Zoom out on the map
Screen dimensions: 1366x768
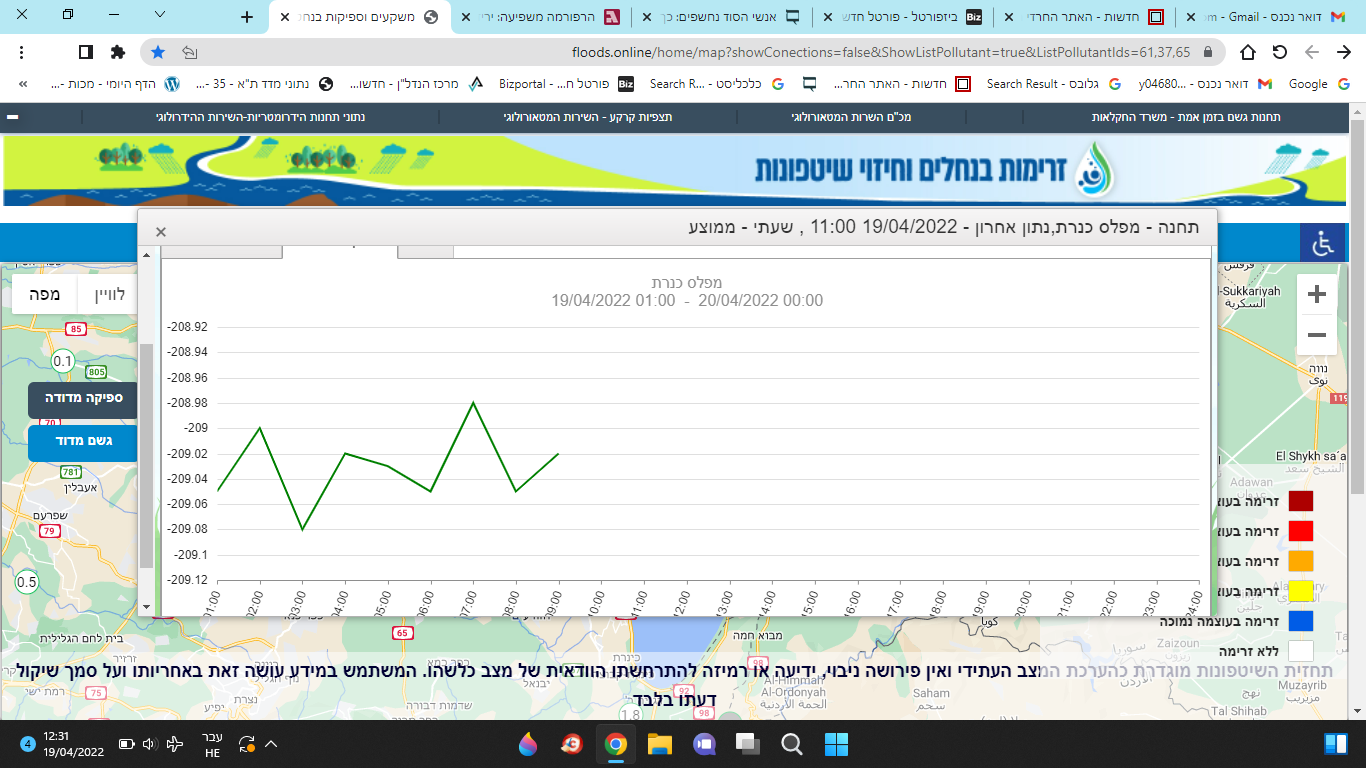(1316, 335)
